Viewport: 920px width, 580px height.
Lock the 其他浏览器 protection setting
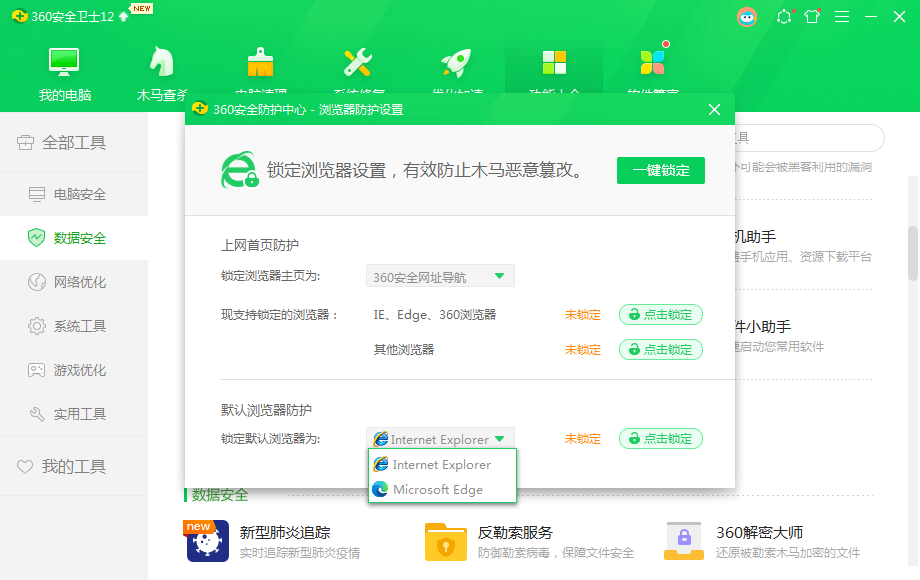(659, 349)
